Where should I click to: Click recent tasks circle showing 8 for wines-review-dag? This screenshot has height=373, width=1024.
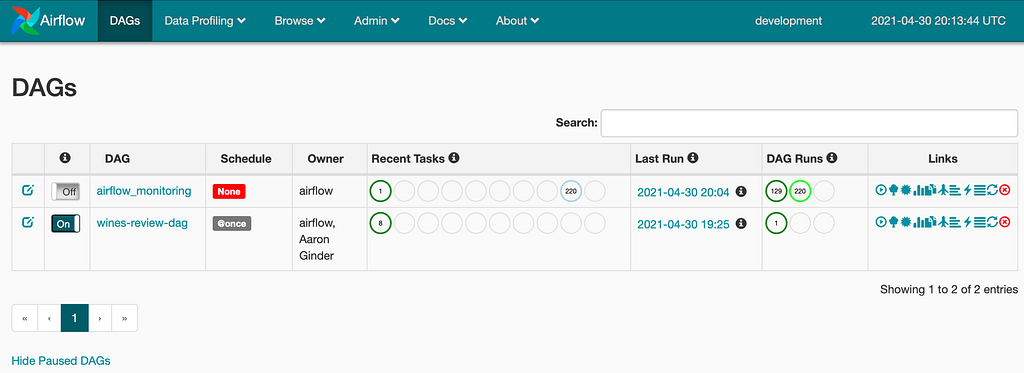pos(380,223)
